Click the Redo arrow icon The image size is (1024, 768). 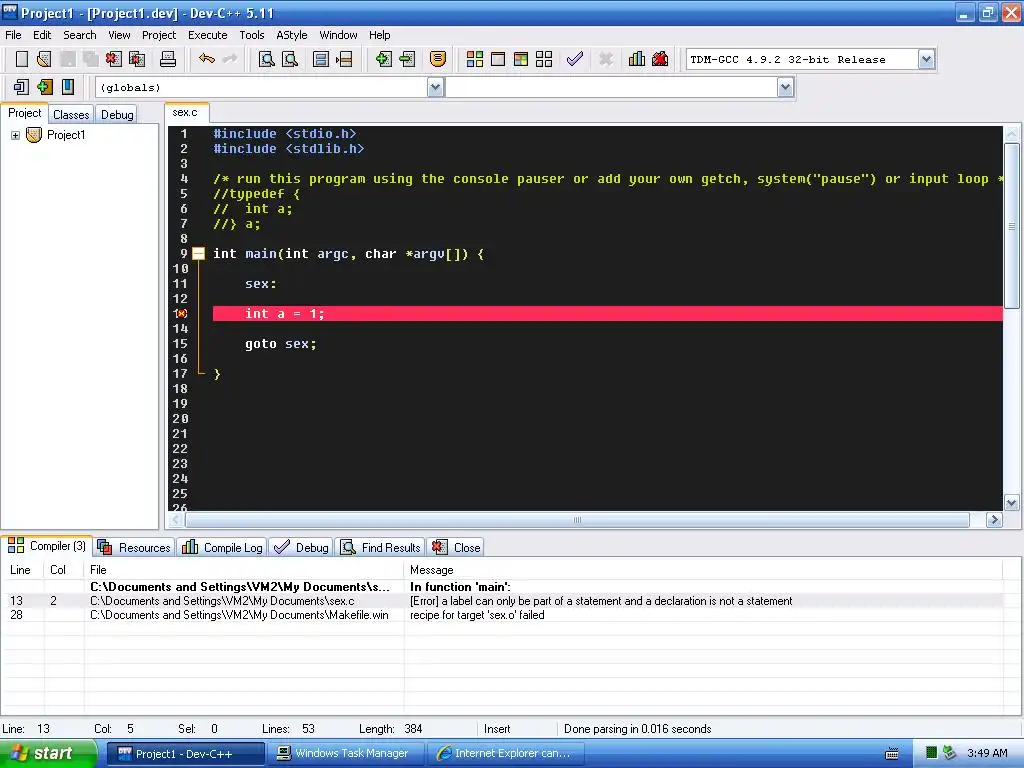point(230,59)
